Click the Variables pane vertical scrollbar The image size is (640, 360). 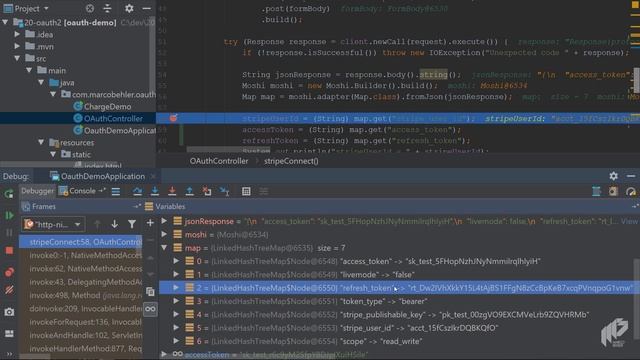tap(636, 298)
